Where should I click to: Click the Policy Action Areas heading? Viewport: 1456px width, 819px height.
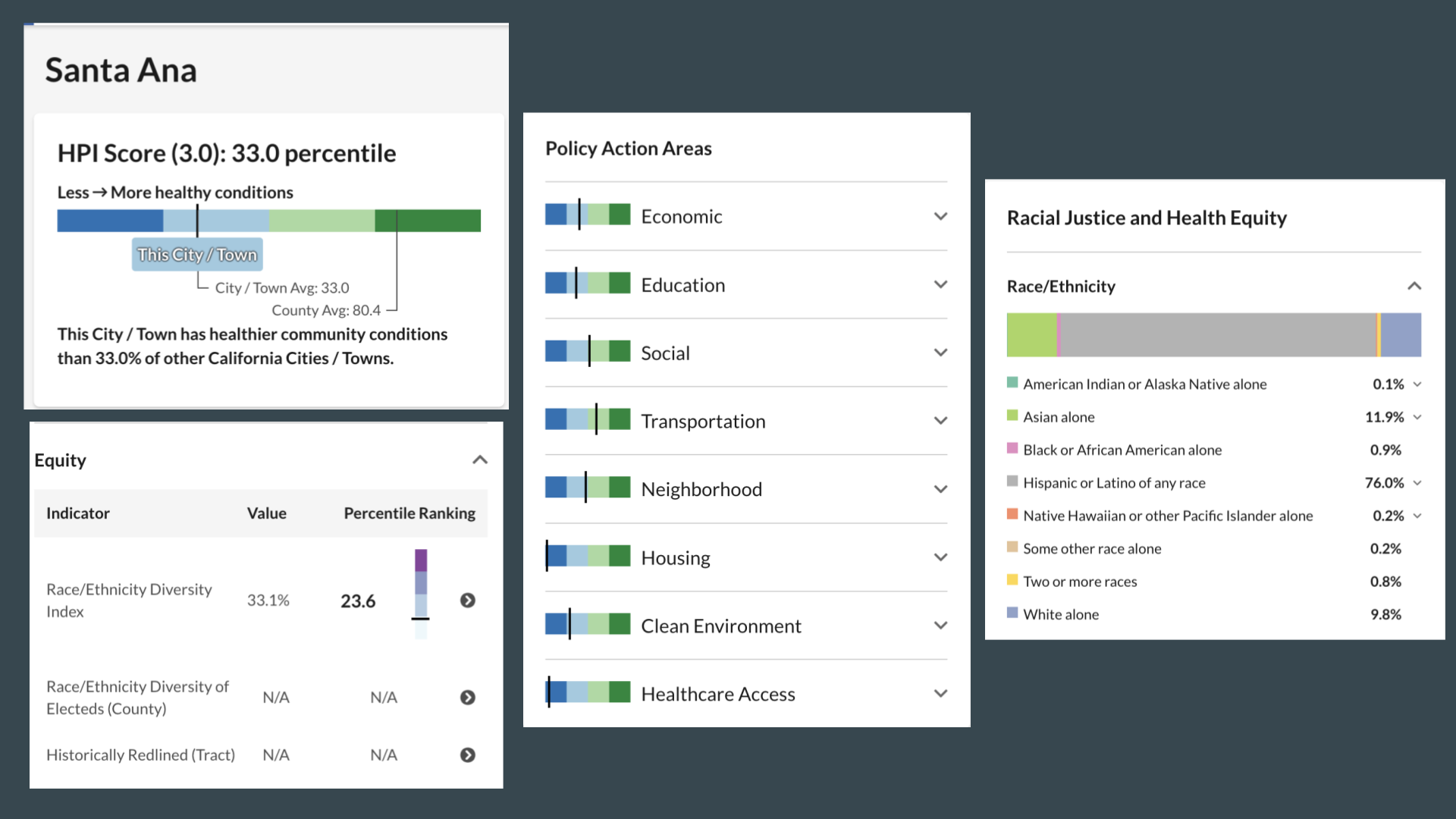pyautogui.click(x=629, y=149)
